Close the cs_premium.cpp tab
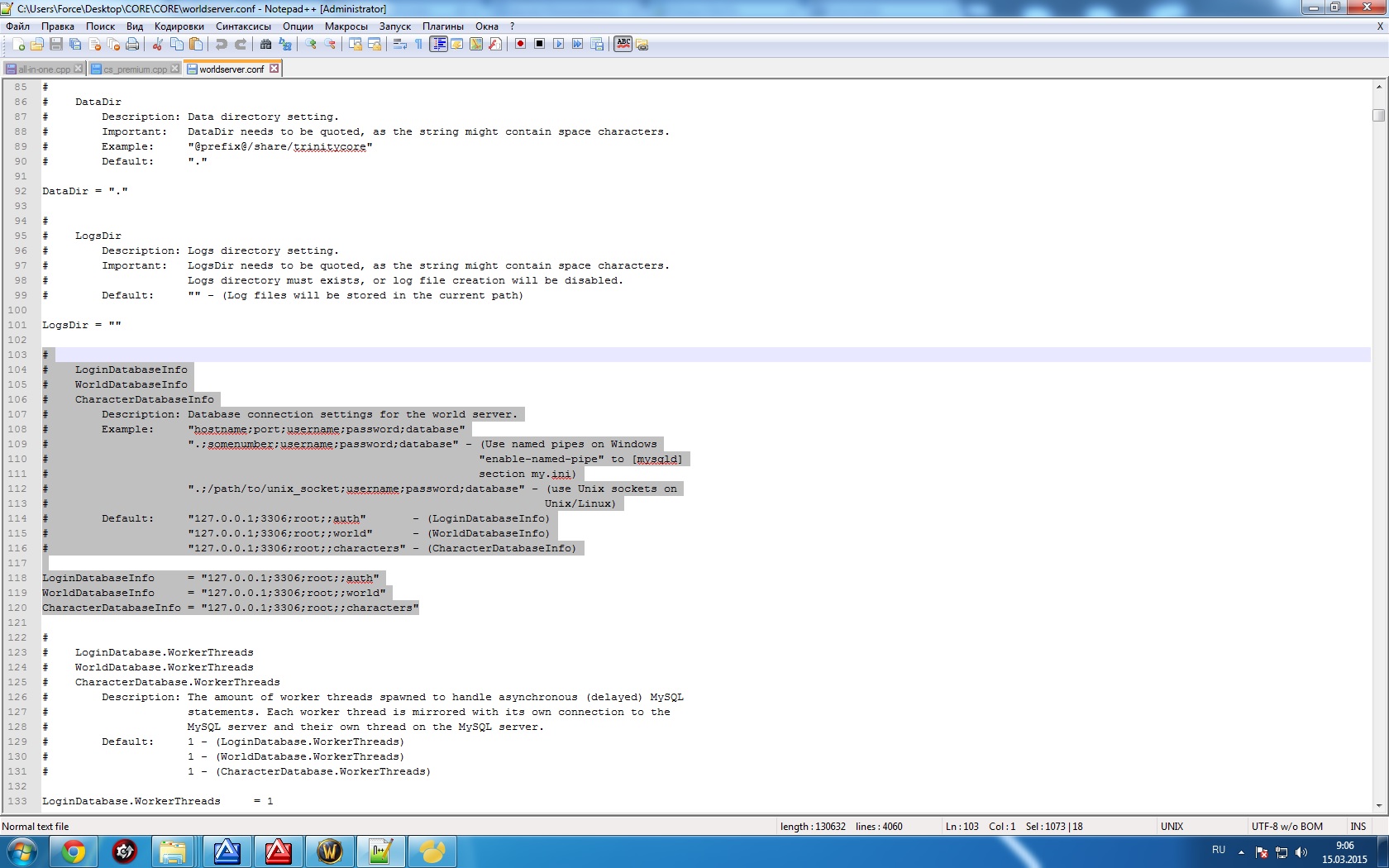Image resolution: width=1389 pixels, height=868 pixels. coord(174,69)
